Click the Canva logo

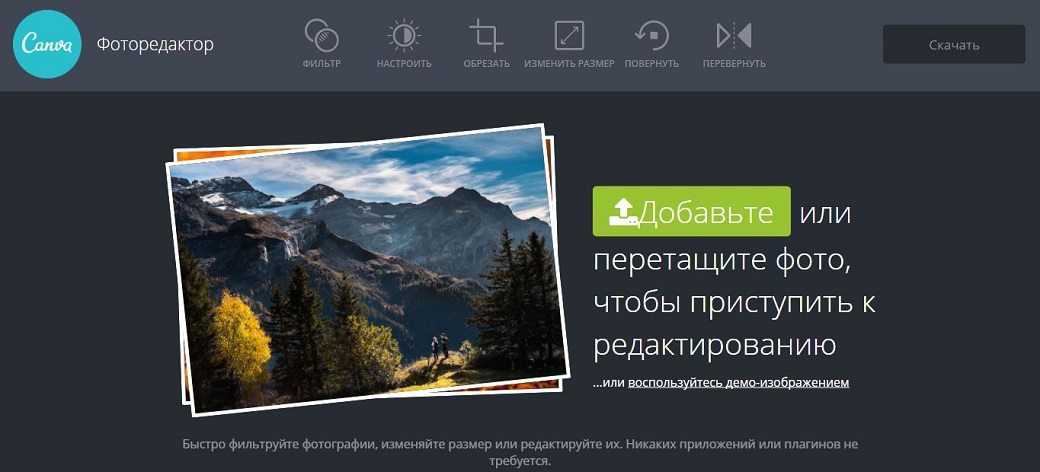pyautogui.click(x=46, y=45)
